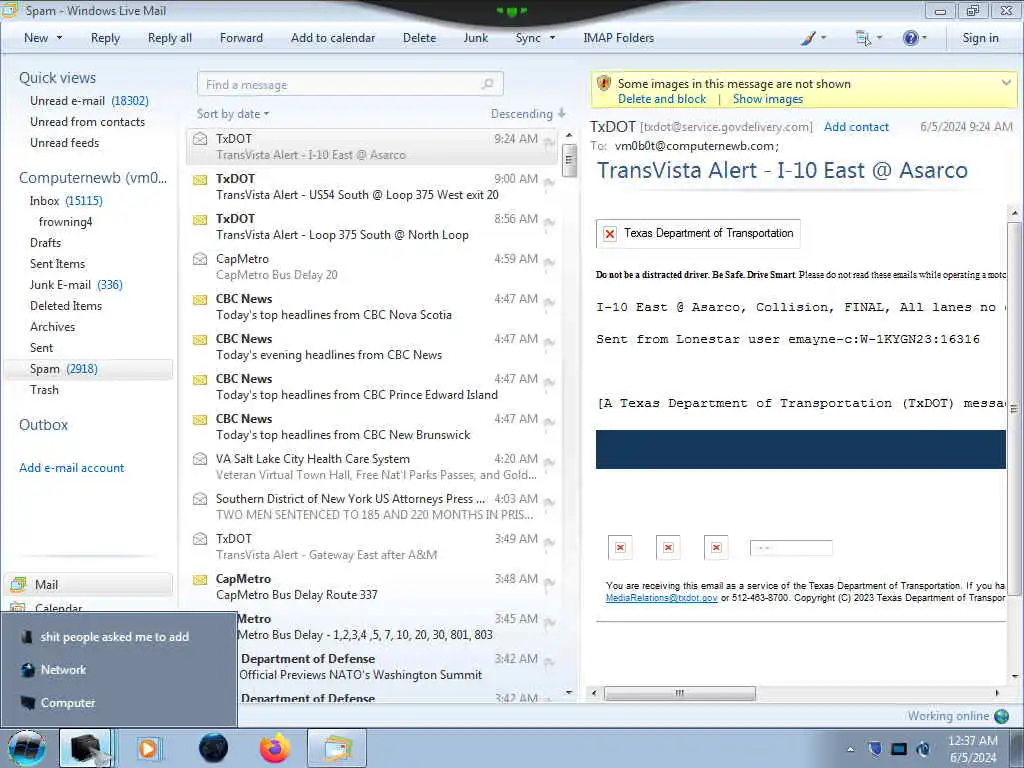Image resolution: width=1024 pixels, height=768 pixels.
Task: Click the Working online globe icon
Action: coord(1001,716)
